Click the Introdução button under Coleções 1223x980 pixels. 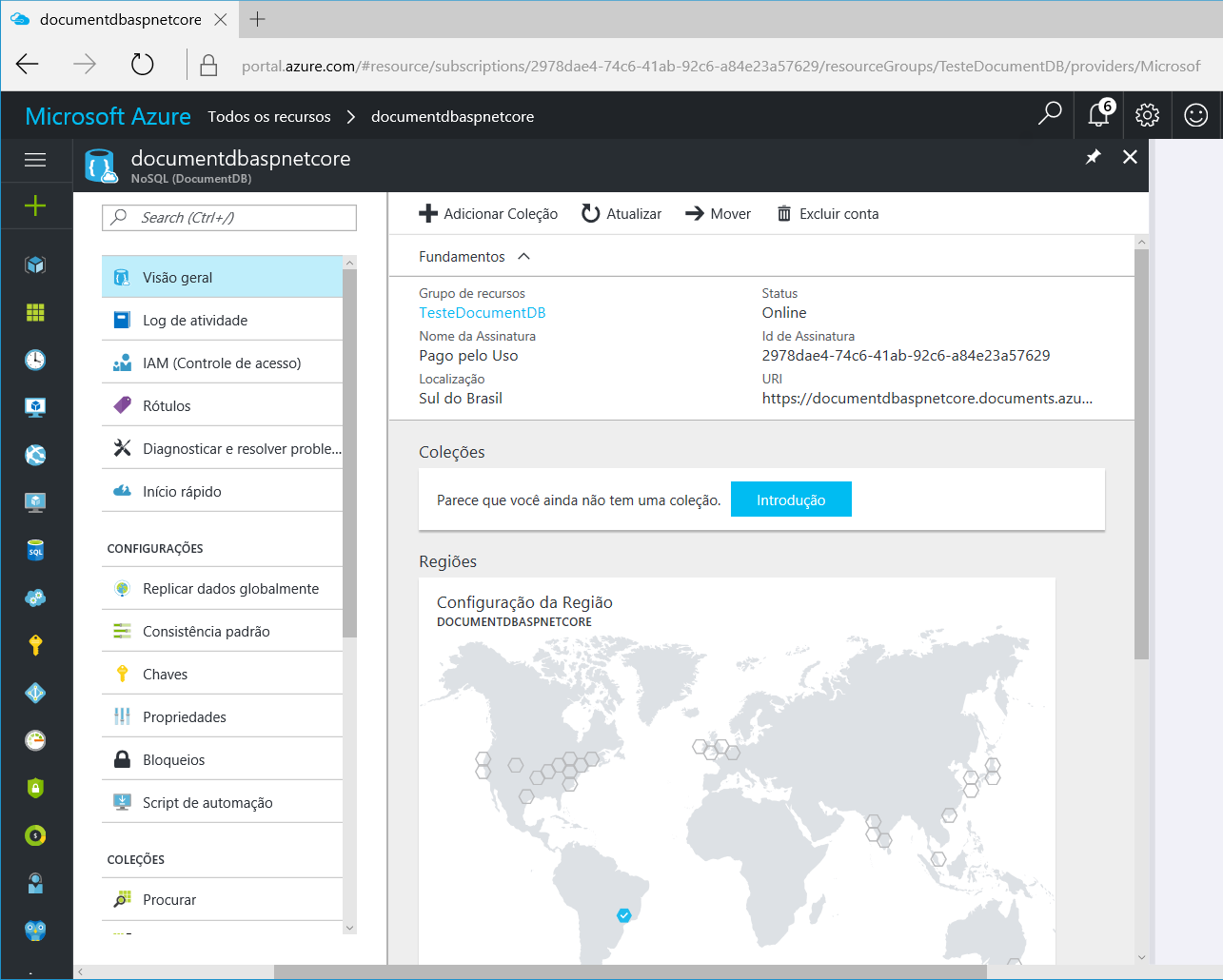click(x=791, y=499)
